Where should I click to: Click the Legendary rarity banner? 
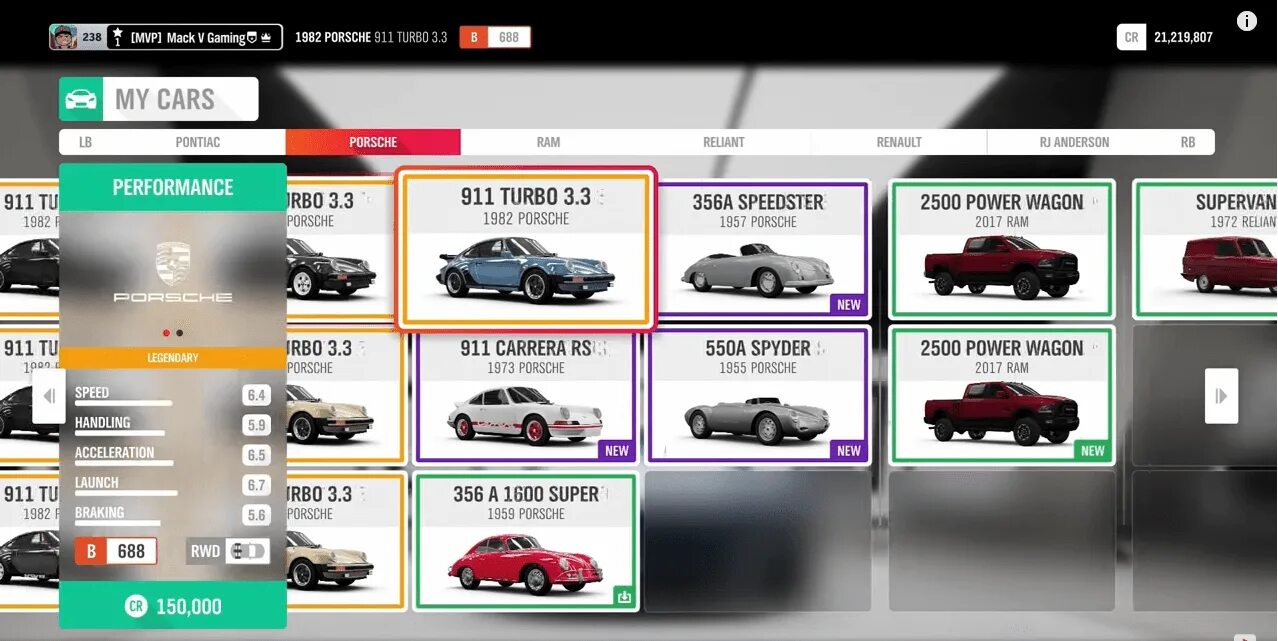pyautogui.click(x=173, y=357)
